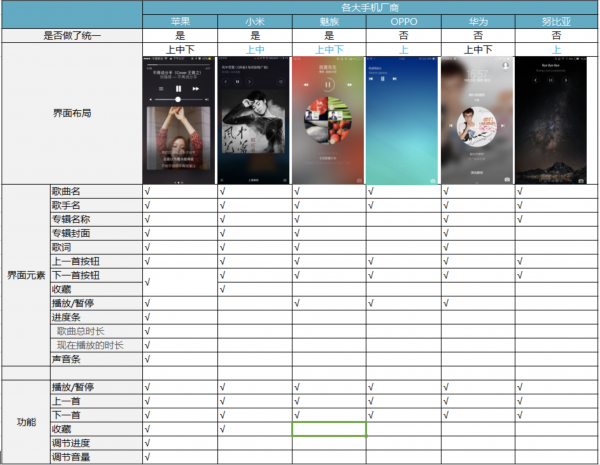
Task: Click checkmark in 专辑名称 row under 努比亚
Action: 520,219
